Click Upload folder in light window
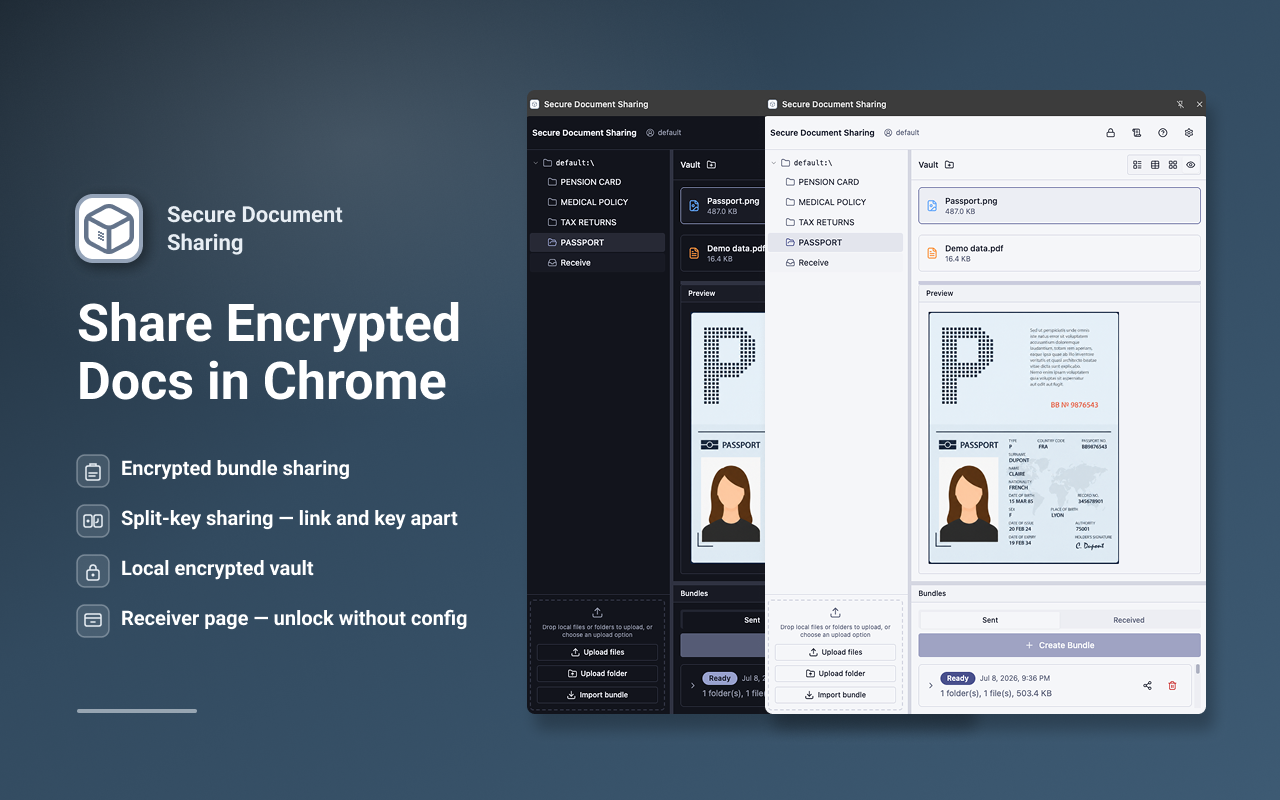 pyautogui.click(x=835, y=673)
